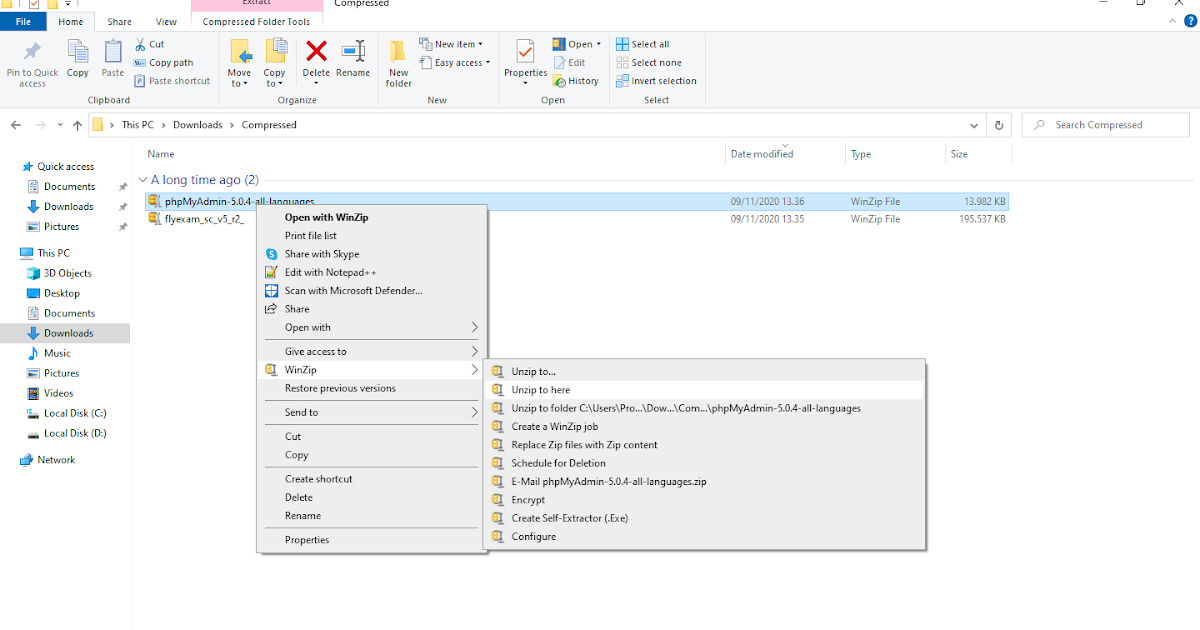This screenshot has height=630, width=1200.
Task: Toggle Select none to clear selection
Action: 655,61
